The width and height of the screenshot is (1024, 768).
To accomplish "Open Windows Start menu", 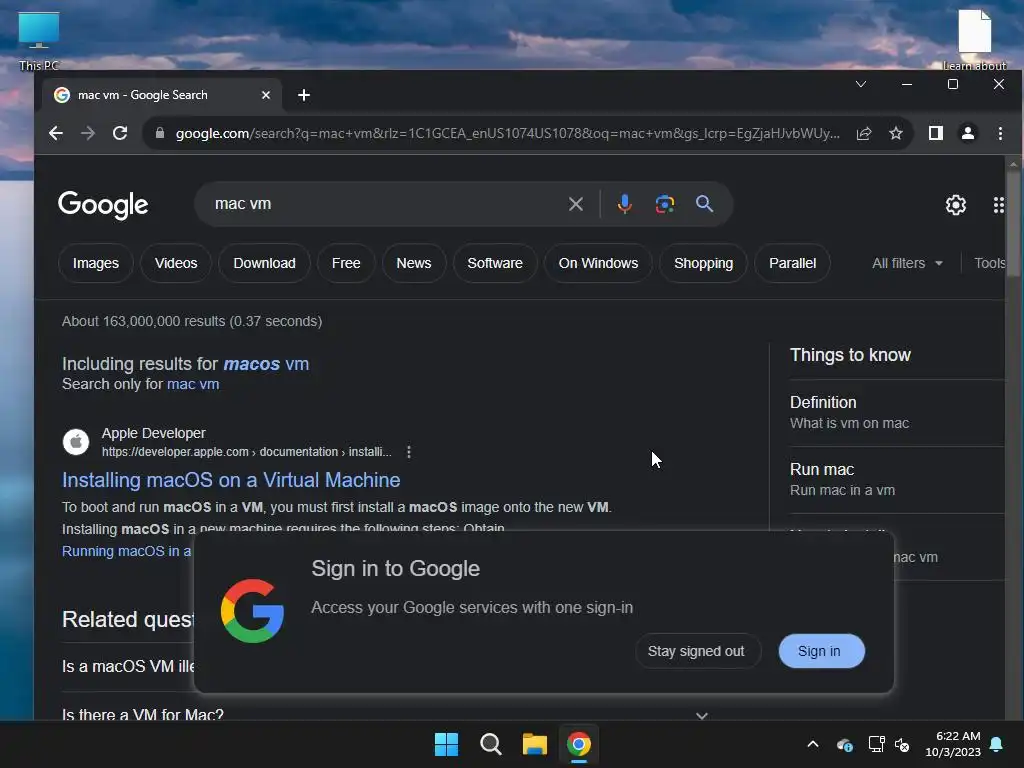I will pos(447,744).
